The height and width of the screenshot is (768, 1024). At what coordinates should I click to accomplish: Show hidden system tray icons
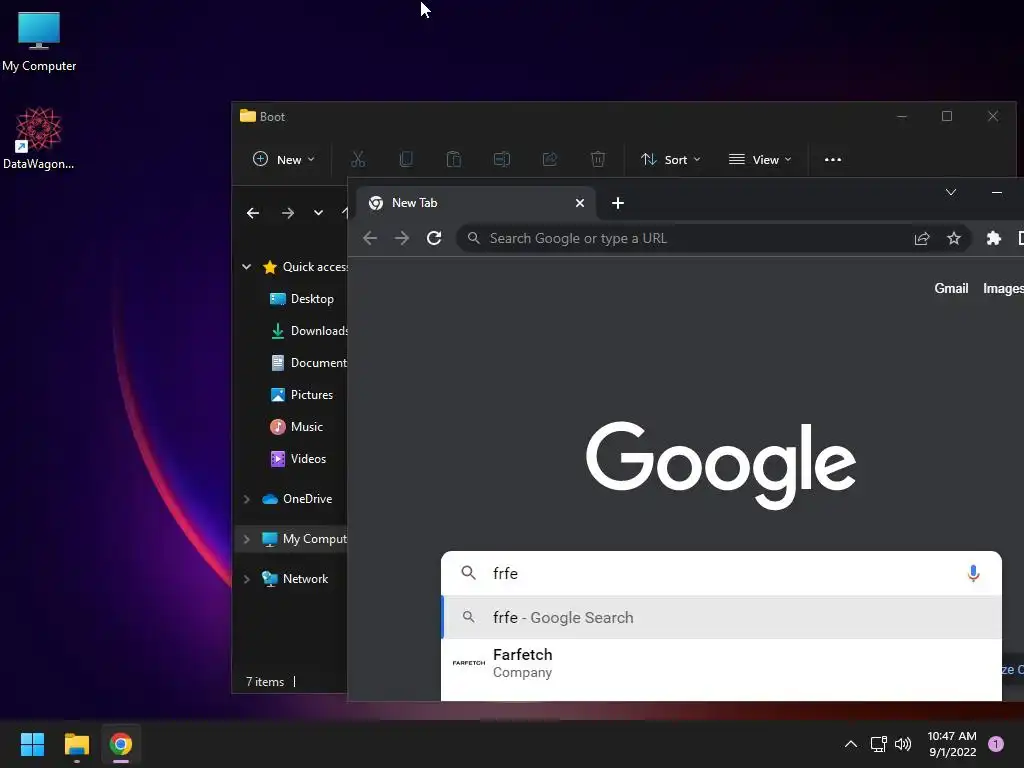pos(850,744)
